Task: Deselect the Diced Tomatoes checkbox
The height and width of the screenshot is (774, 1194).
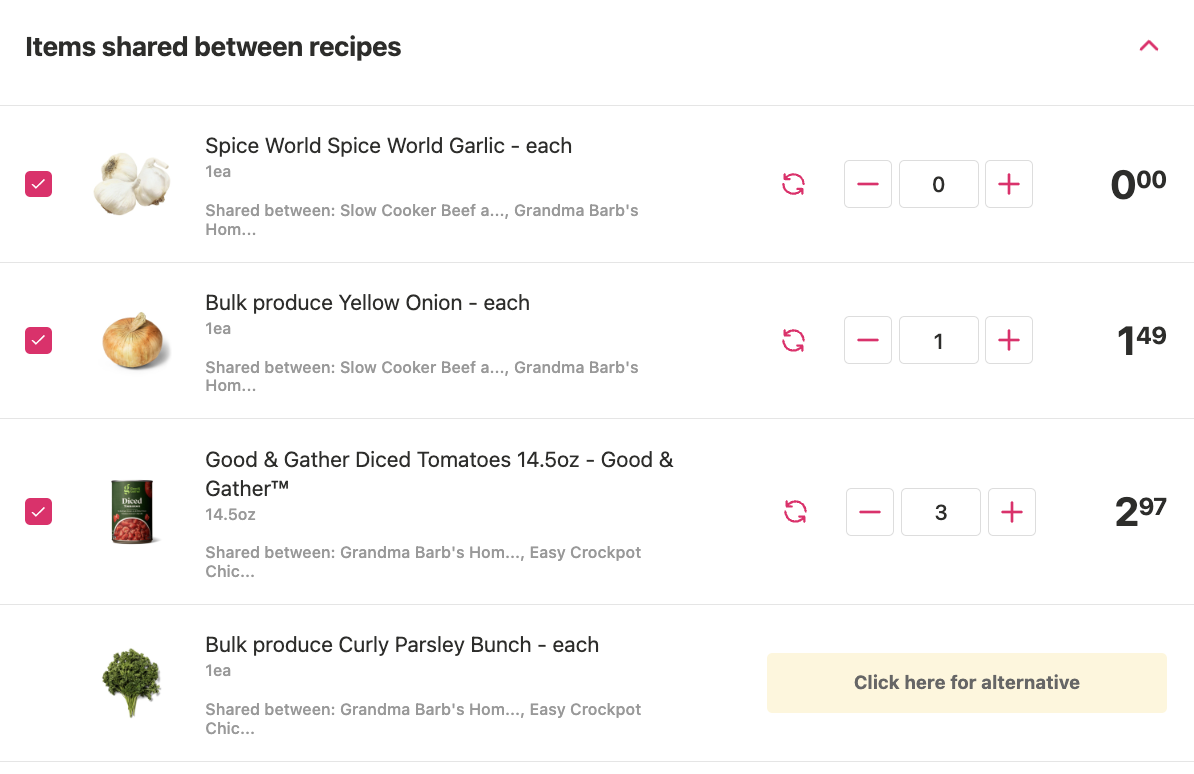Action: click(39, 511)
